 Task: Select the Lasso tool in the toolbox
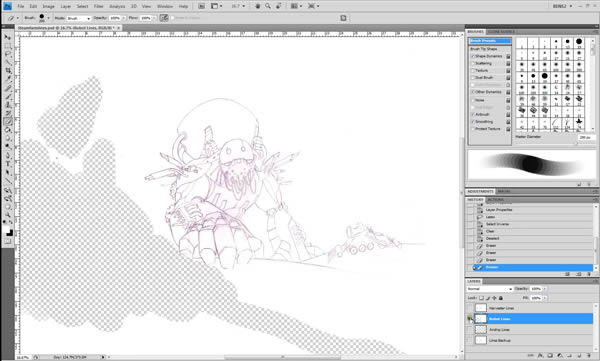click(x=8, y=54)
